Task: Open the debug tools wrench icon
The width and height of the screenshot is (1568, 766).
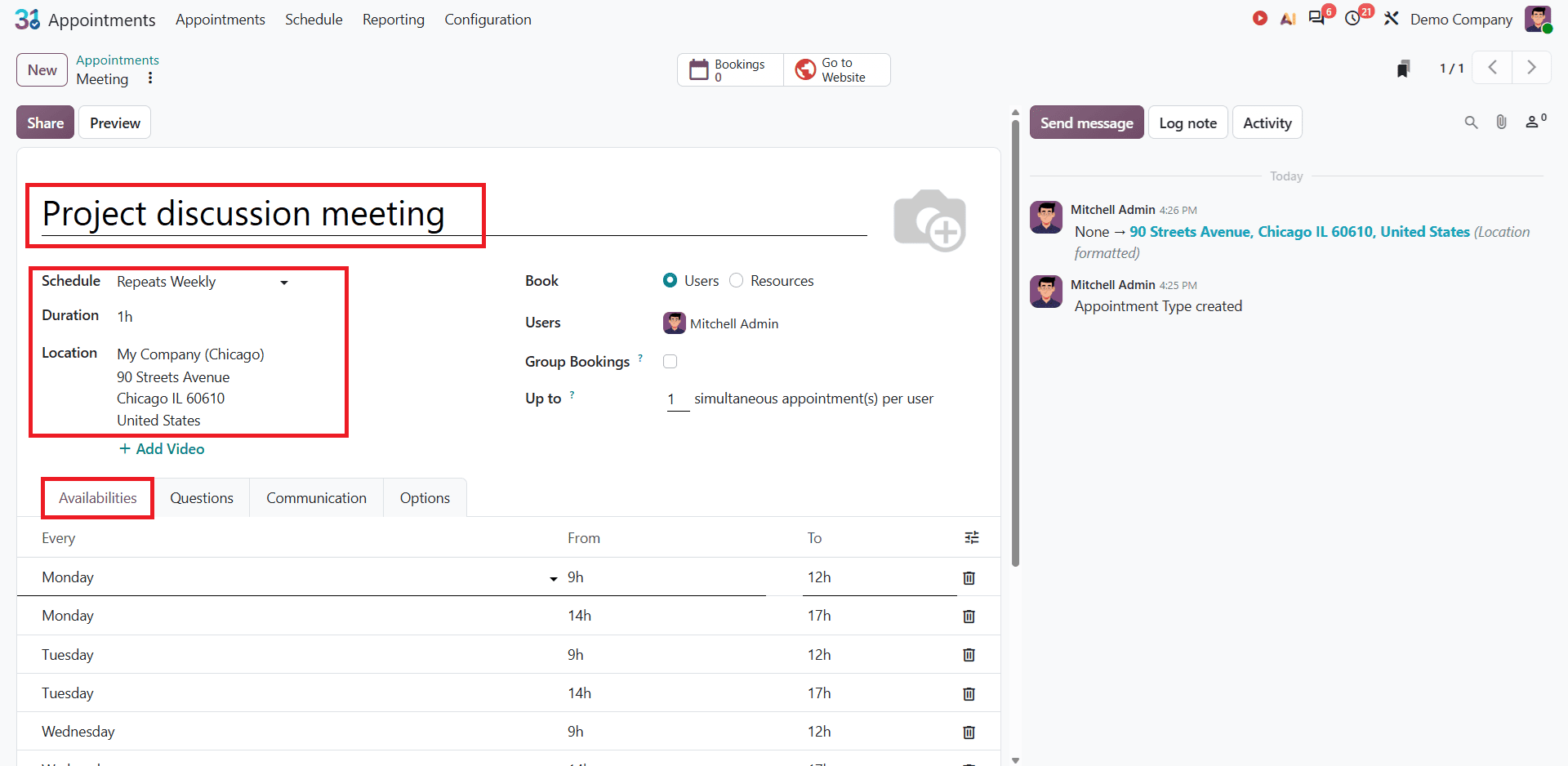Action: 1392,18
